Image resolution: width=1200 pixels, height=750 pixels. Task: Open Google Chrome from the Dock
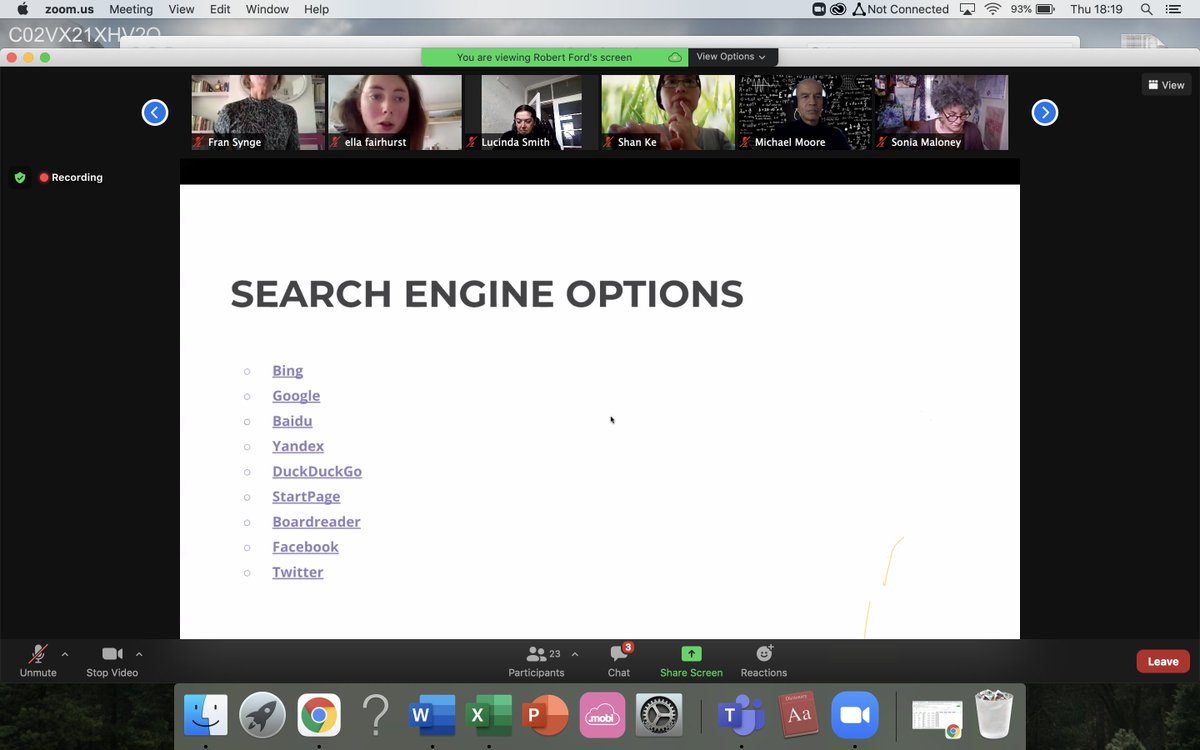pos(319,716)
